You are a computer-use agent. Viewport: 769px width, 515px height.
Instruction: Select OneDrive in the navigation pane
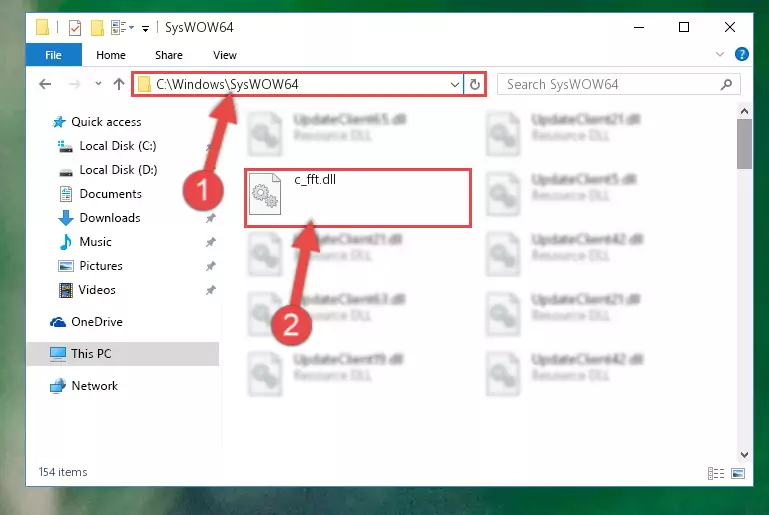click(x=97, y=322)
